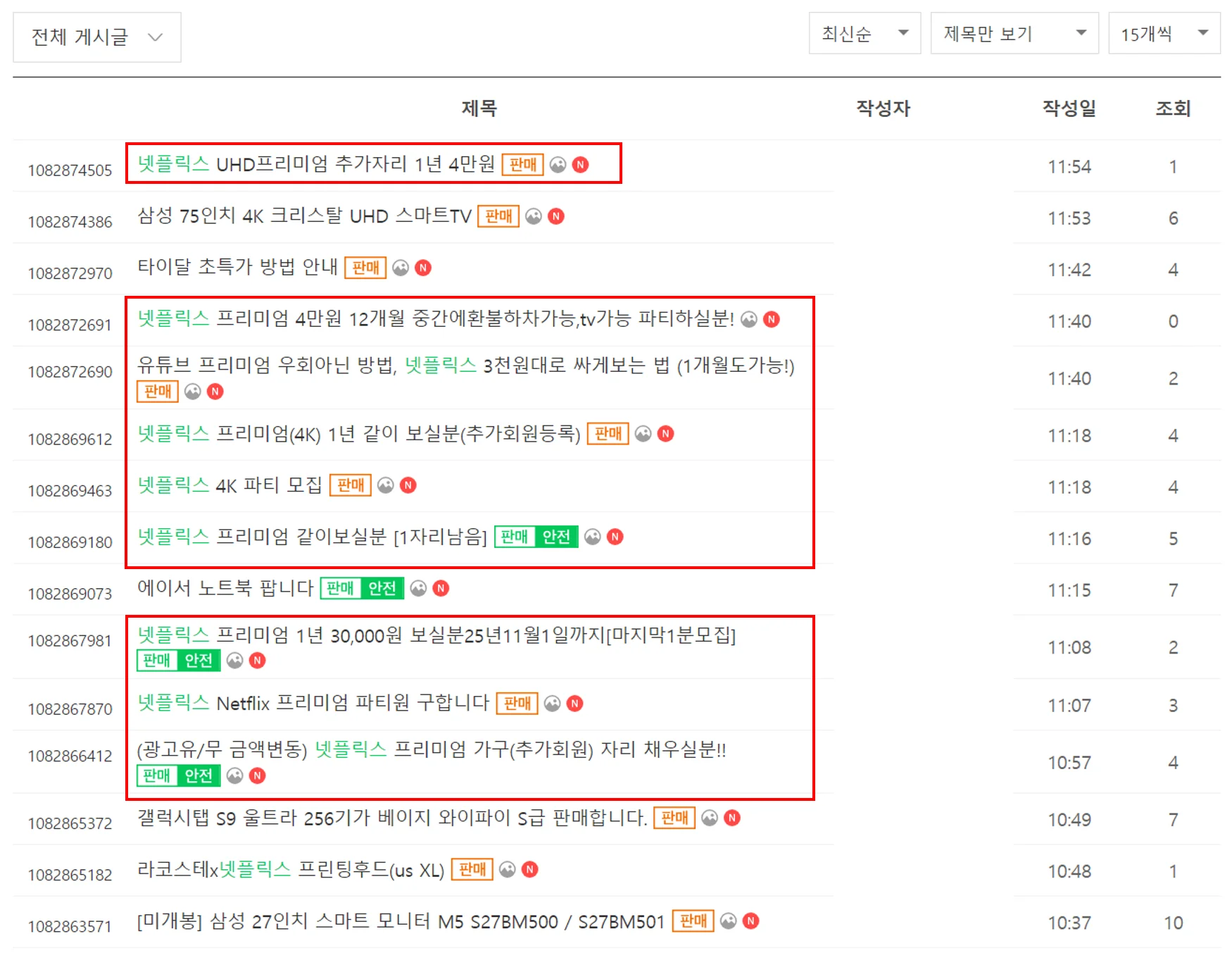Click the image icon on the '타이달 초특가' row

401,268
